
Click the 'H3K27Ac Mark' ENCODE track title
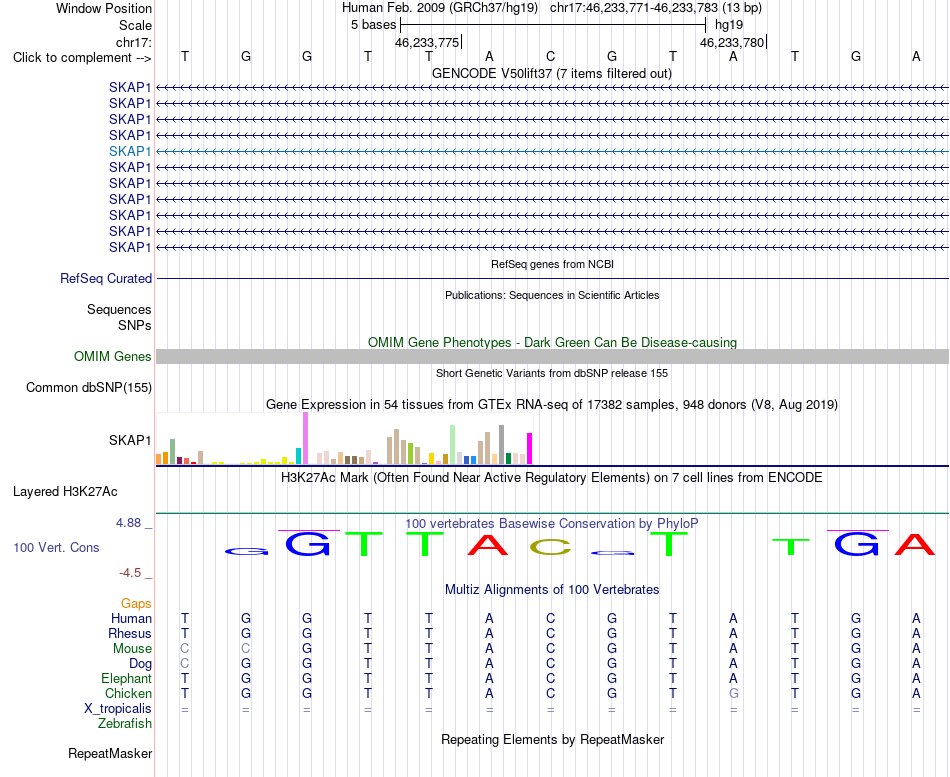[x=552, y=478]
